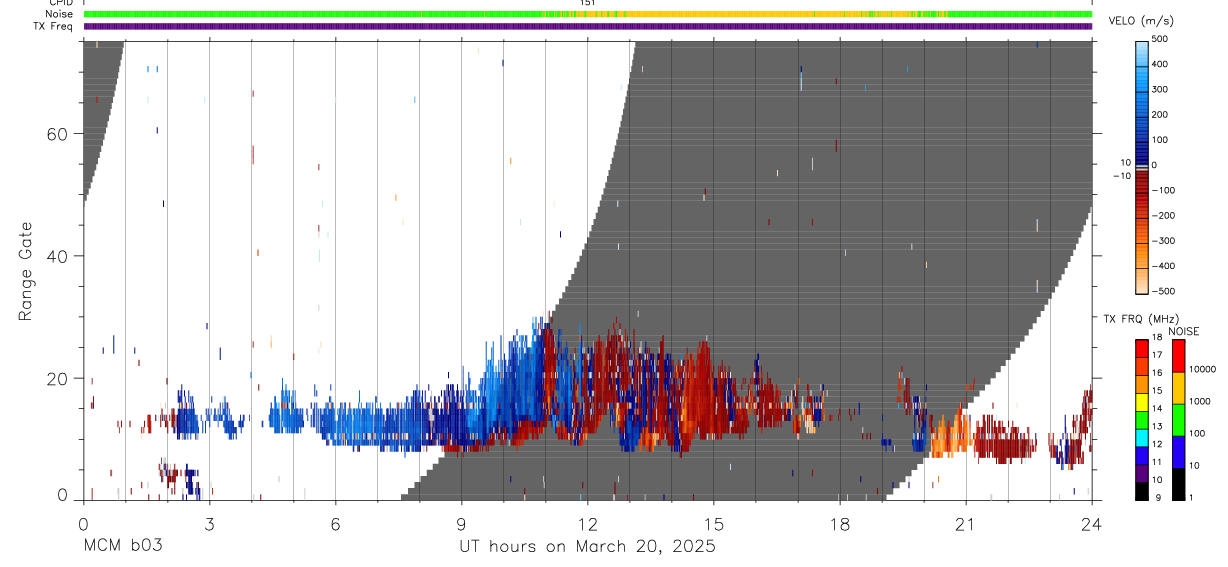
Task: Click velocity scale value '300'
Action: click(1161, 89)
